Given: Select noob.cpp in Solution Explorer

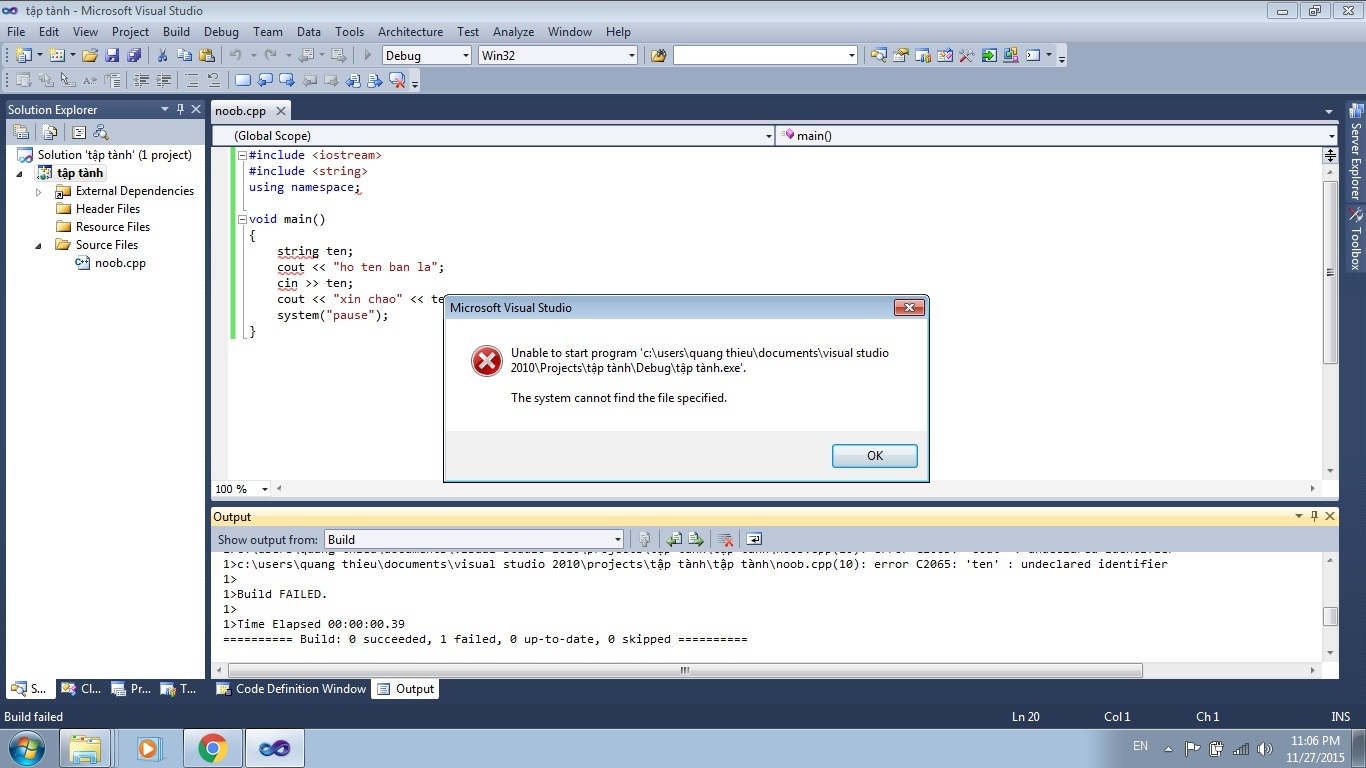Looking at the screenshot, I should (120, 263).
